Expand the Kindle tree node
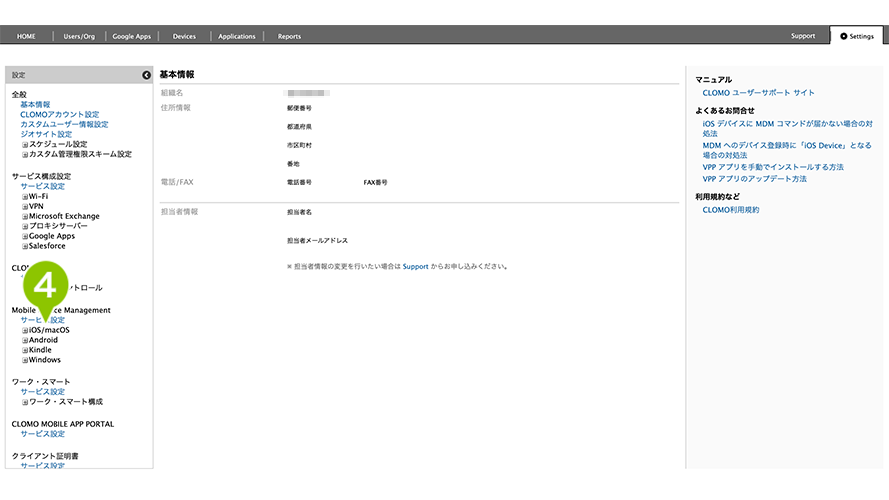The image size is (889, 500). pyautogui.click(x=25, y=350)
